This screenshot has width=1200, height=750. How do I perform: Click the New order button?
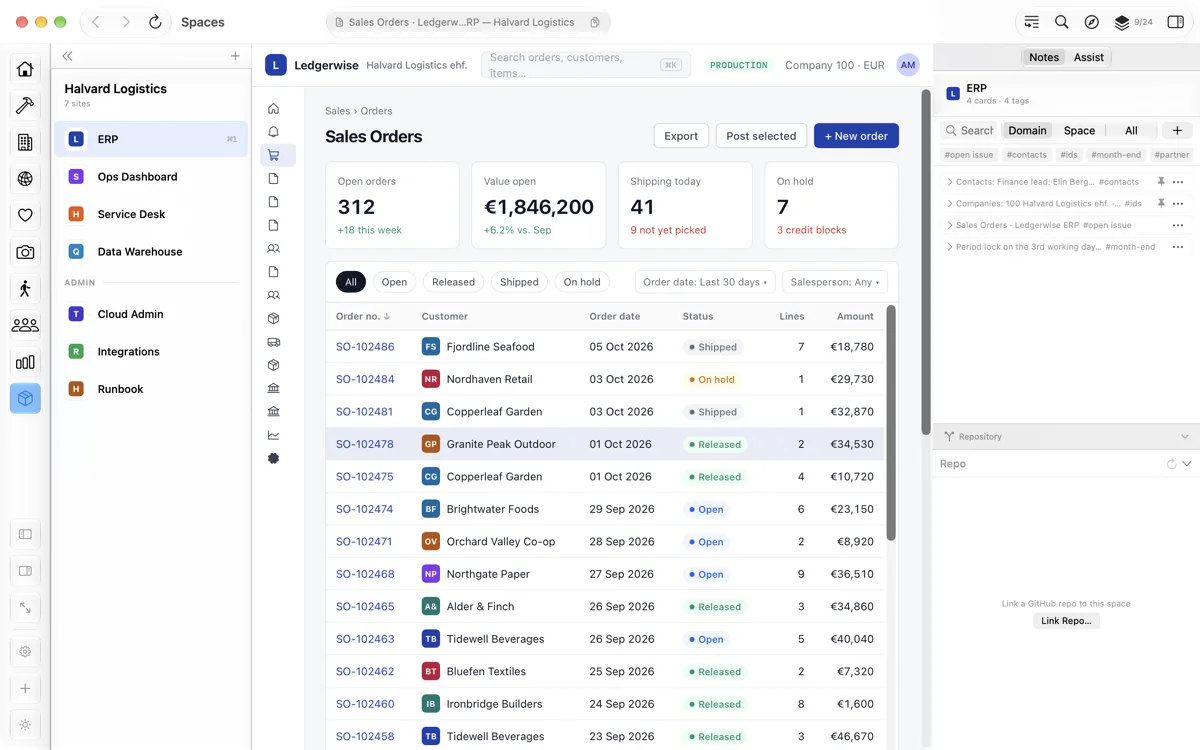click(856, 136)
